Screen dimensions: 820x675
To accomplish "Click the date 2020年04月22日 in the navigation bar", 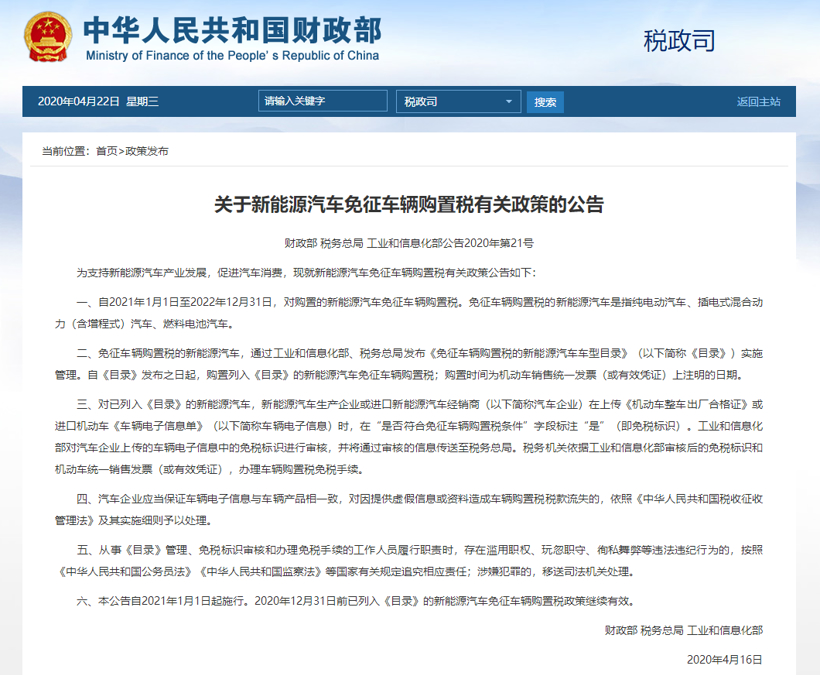I will [x=79, y=102].
